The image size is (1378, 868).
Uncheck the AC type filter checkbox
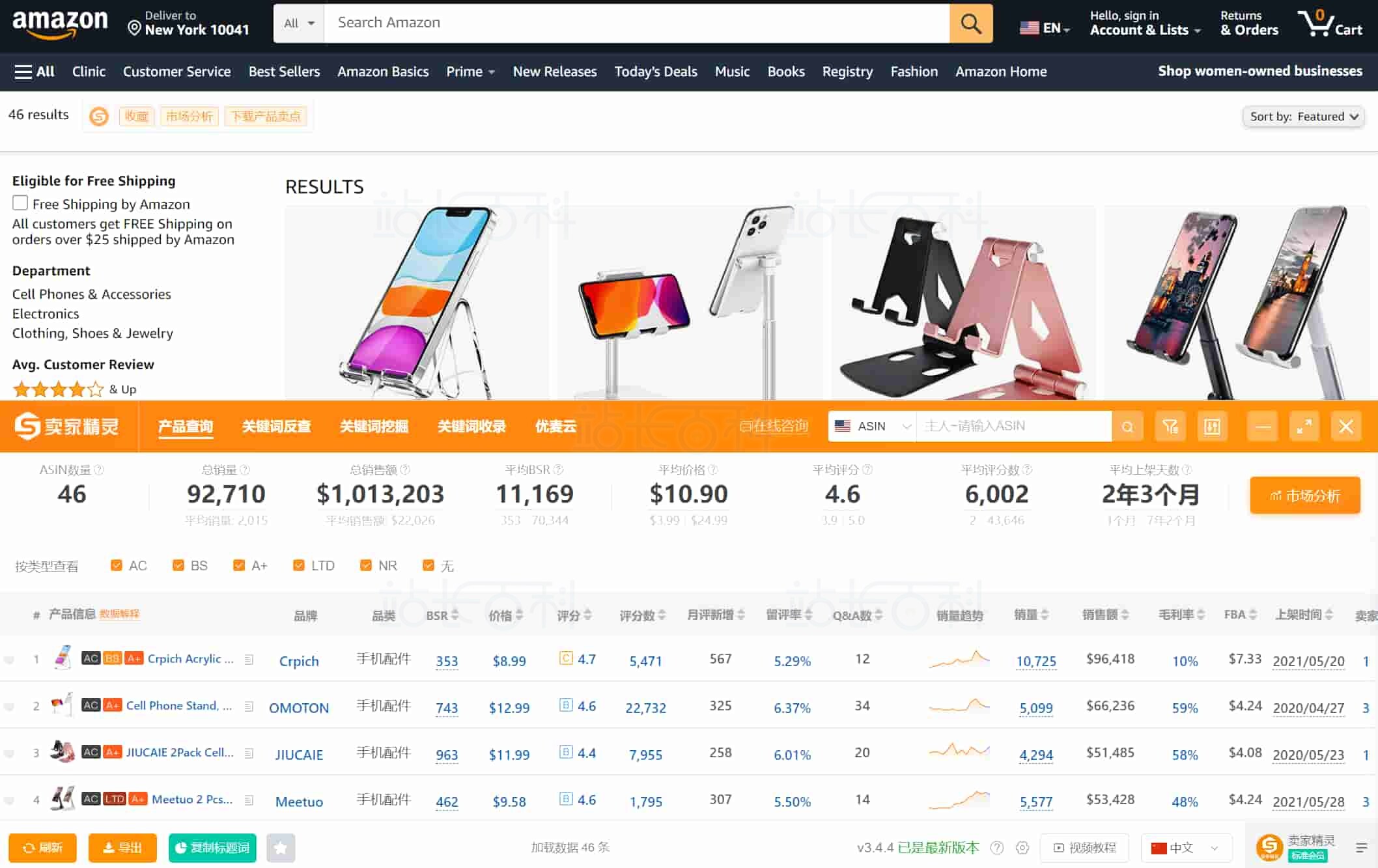coord(117,565)
